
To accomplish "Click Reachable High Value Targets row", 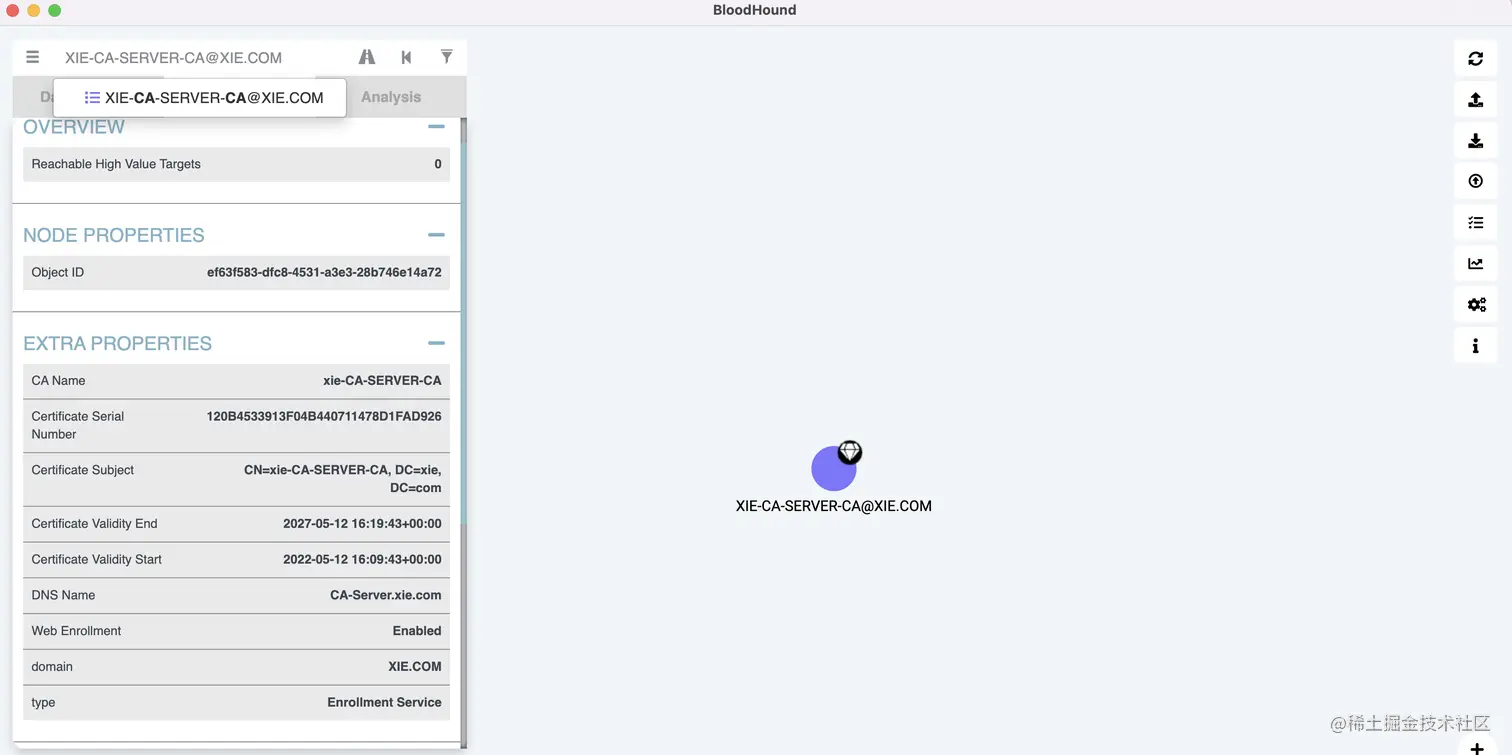I will point(236,164).
